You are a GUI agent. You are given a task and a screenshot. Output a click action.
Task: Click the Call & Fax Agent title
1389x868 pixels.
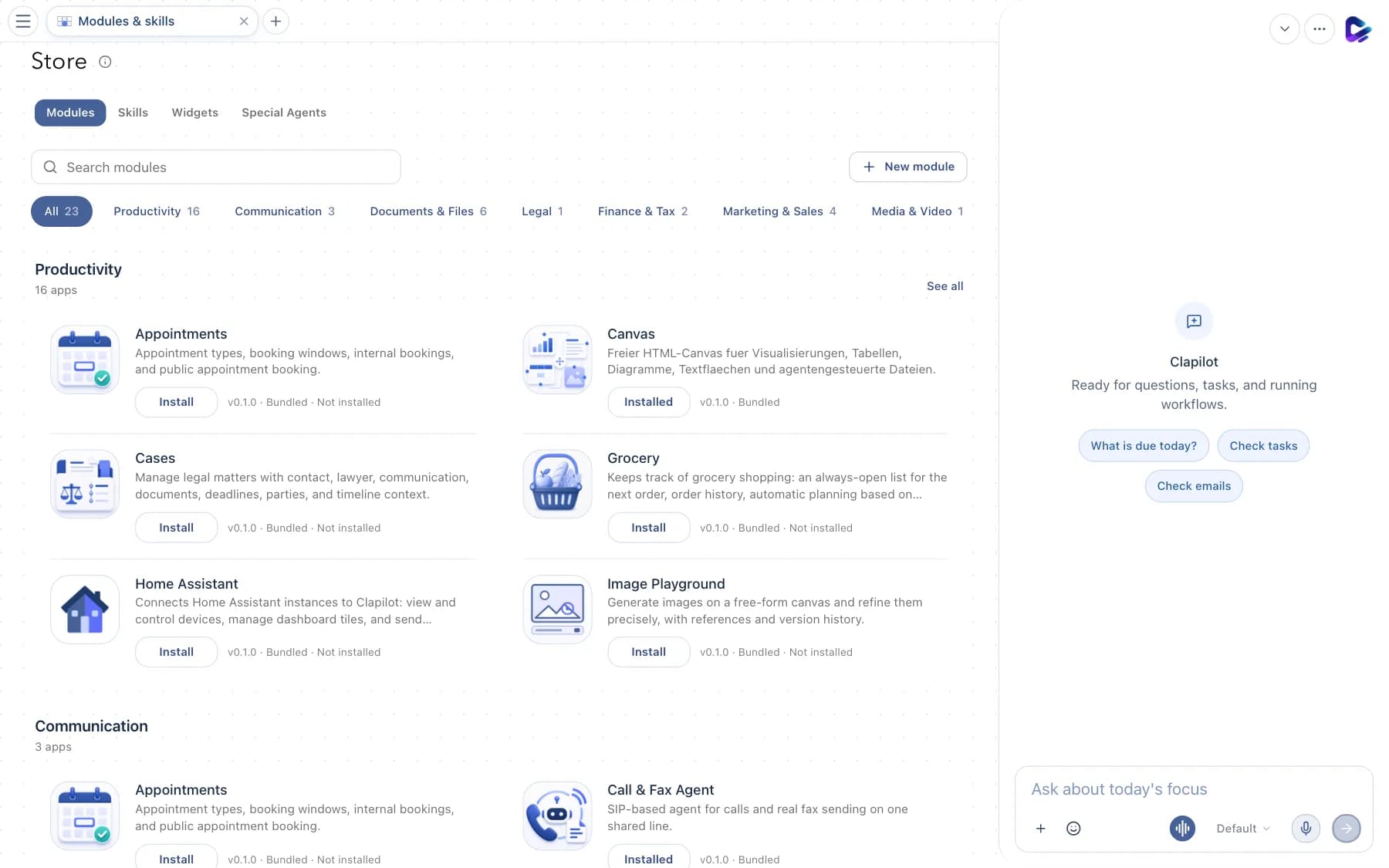pyautogui.click(x=661, y=790)
